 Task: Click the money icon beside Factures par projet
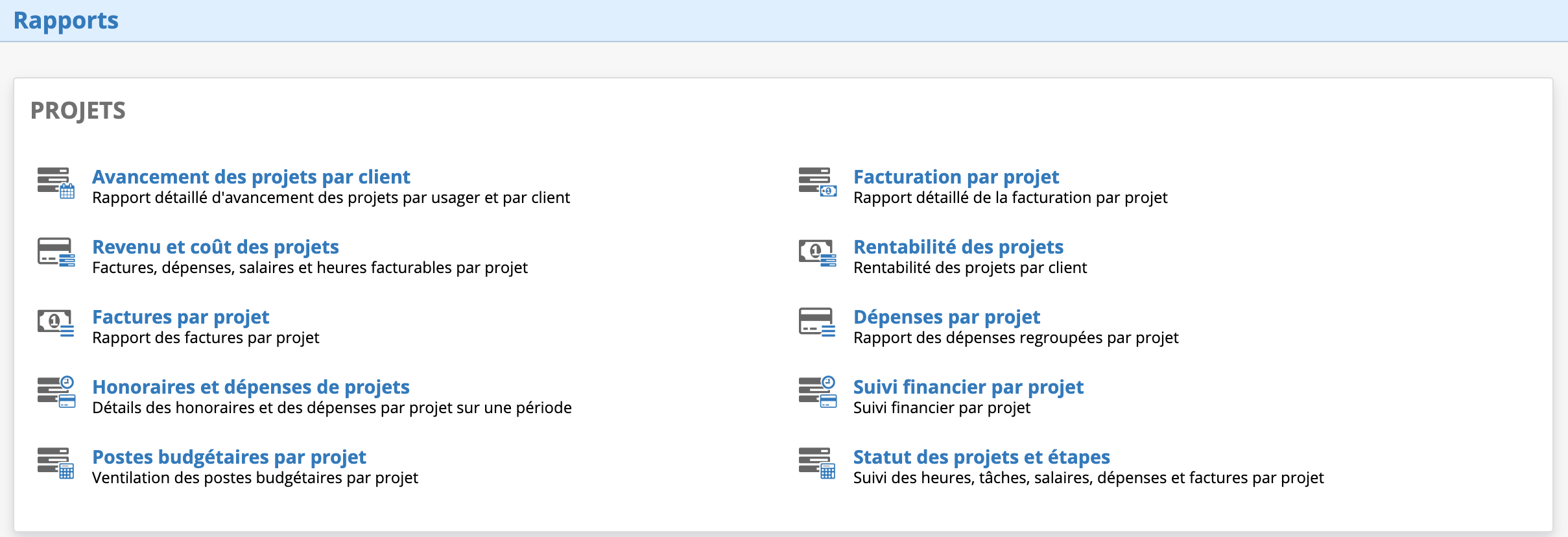56,322
